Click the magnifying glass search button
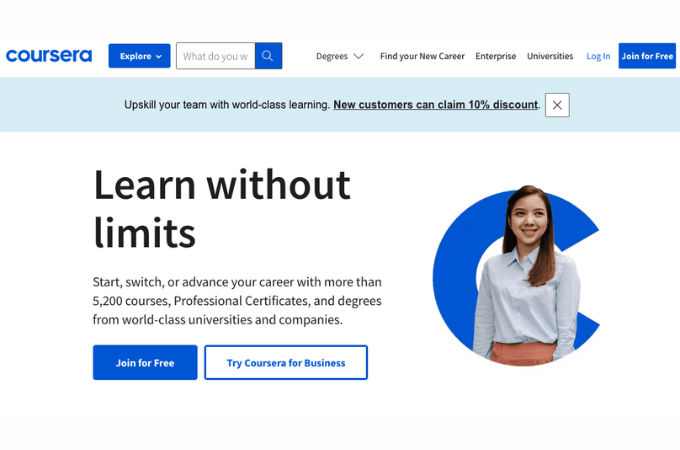The width and height of the screenshot is (680, 450). coord(268,56)
